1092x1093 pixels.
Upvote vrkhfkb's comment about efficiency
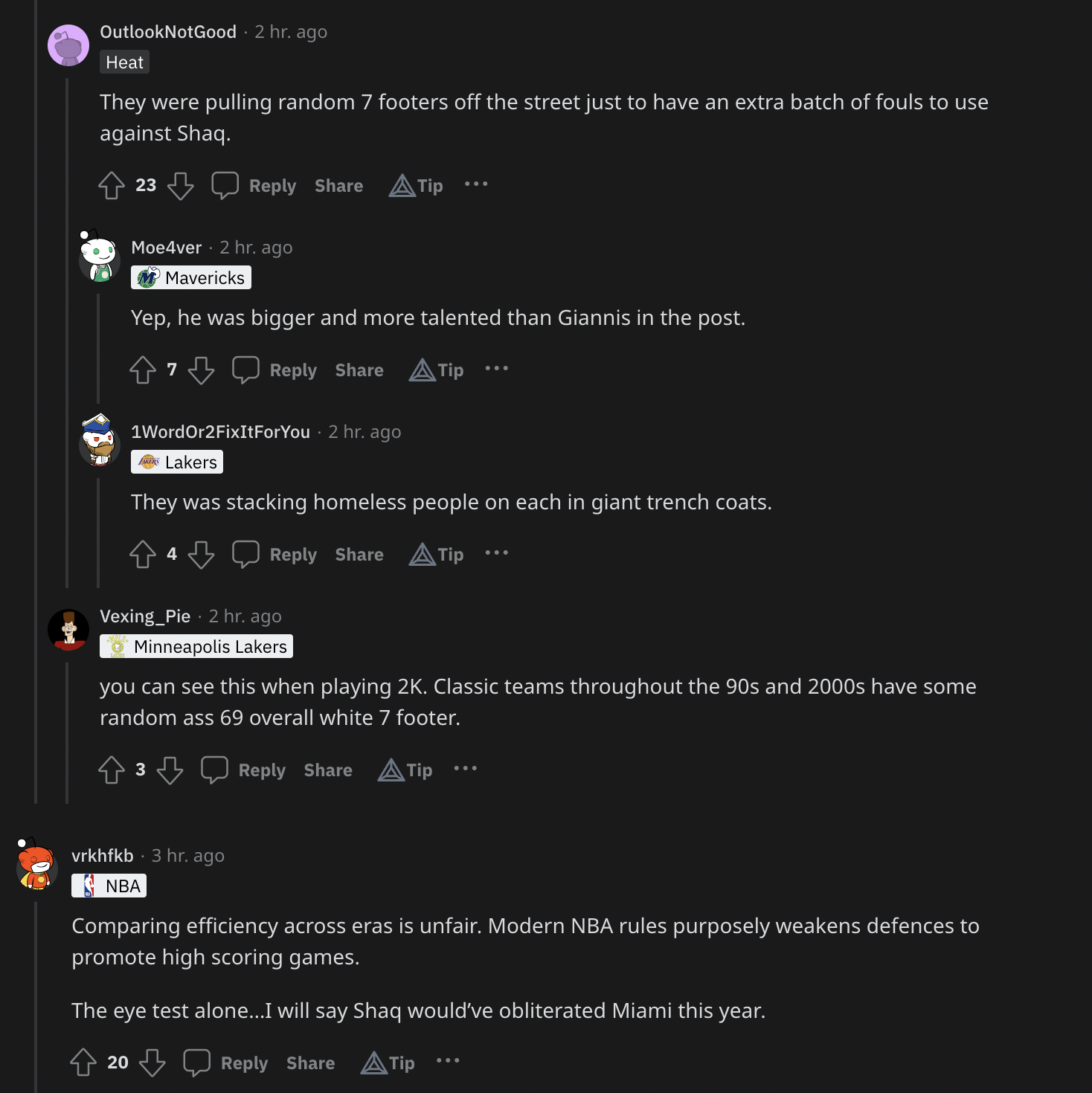coord(83,1063)
